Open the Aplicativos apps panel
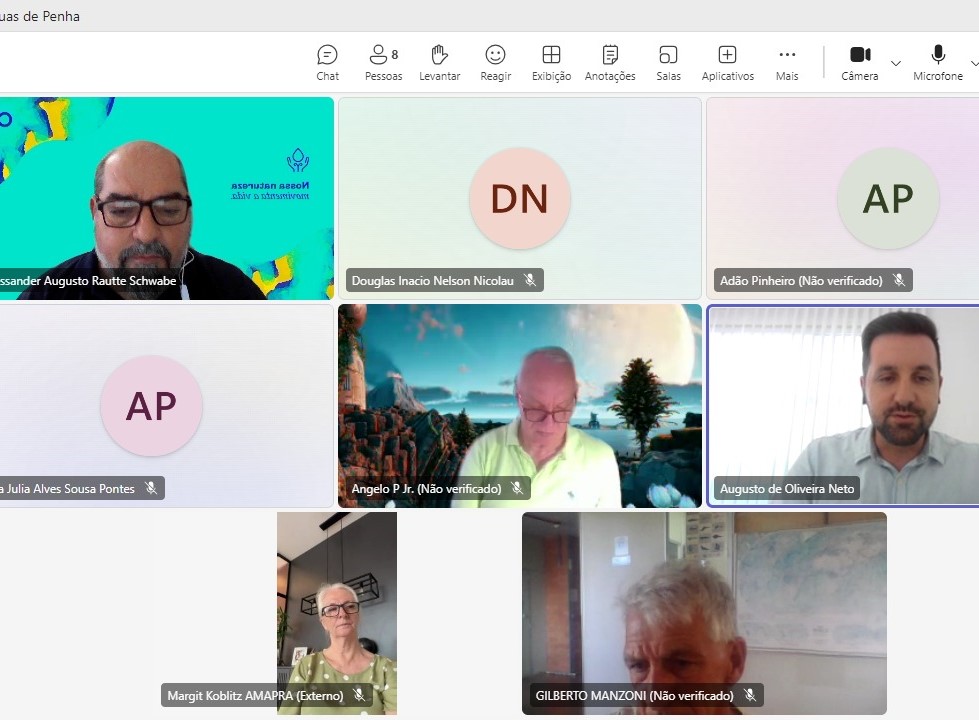 pos(727,63)
